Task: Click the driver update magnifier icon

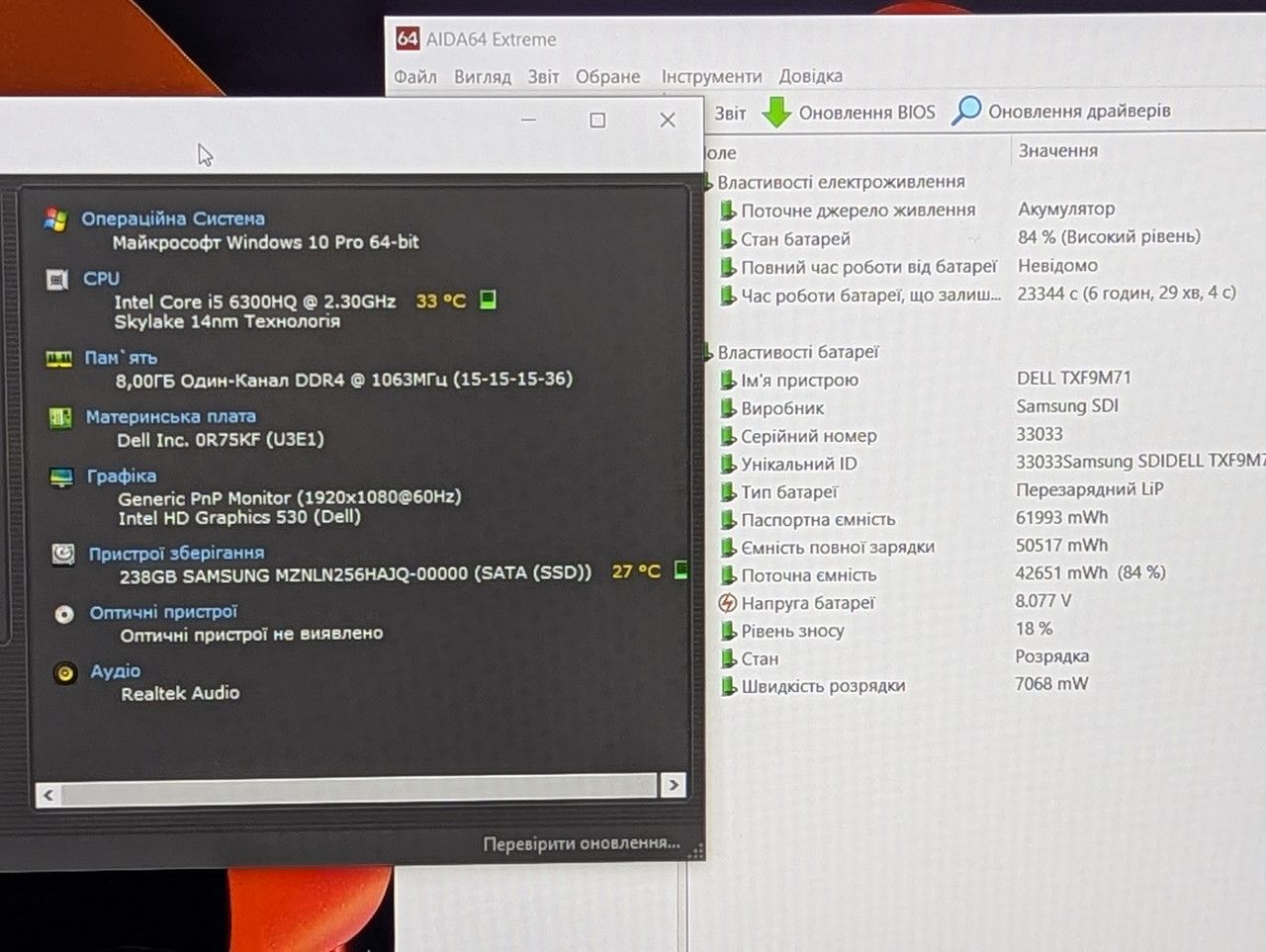Action: coord(966,111)
